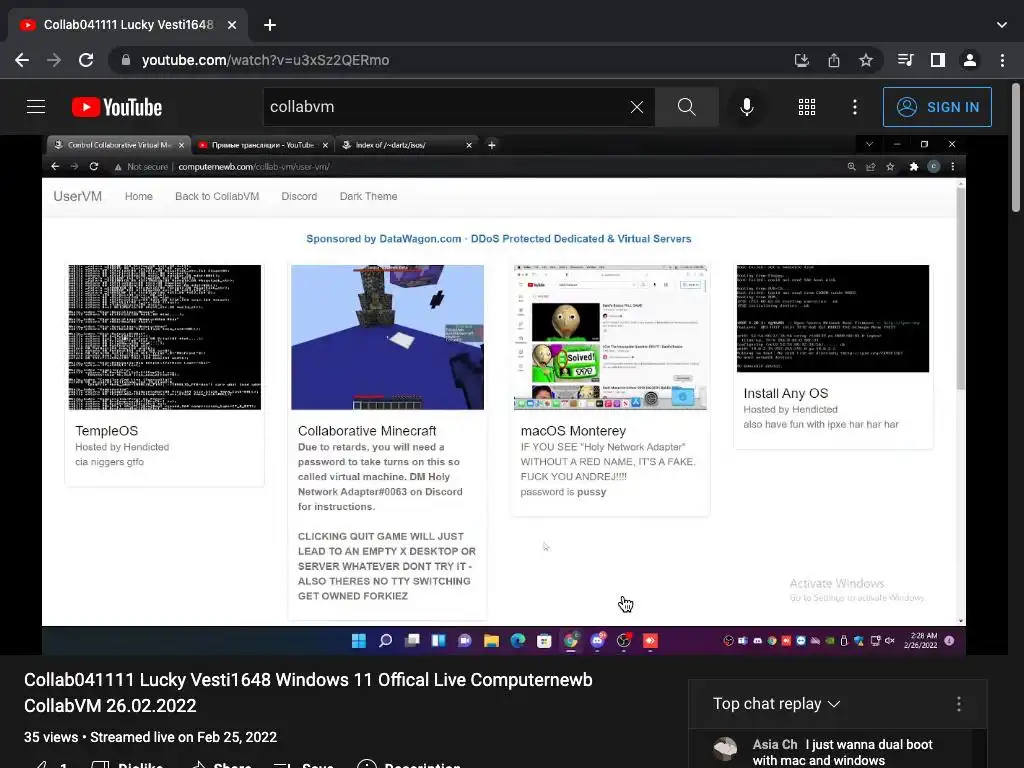Screen dimensions: 1024x768
Task: Click the TempleOS title text
Action: click(x=106, y=431)
